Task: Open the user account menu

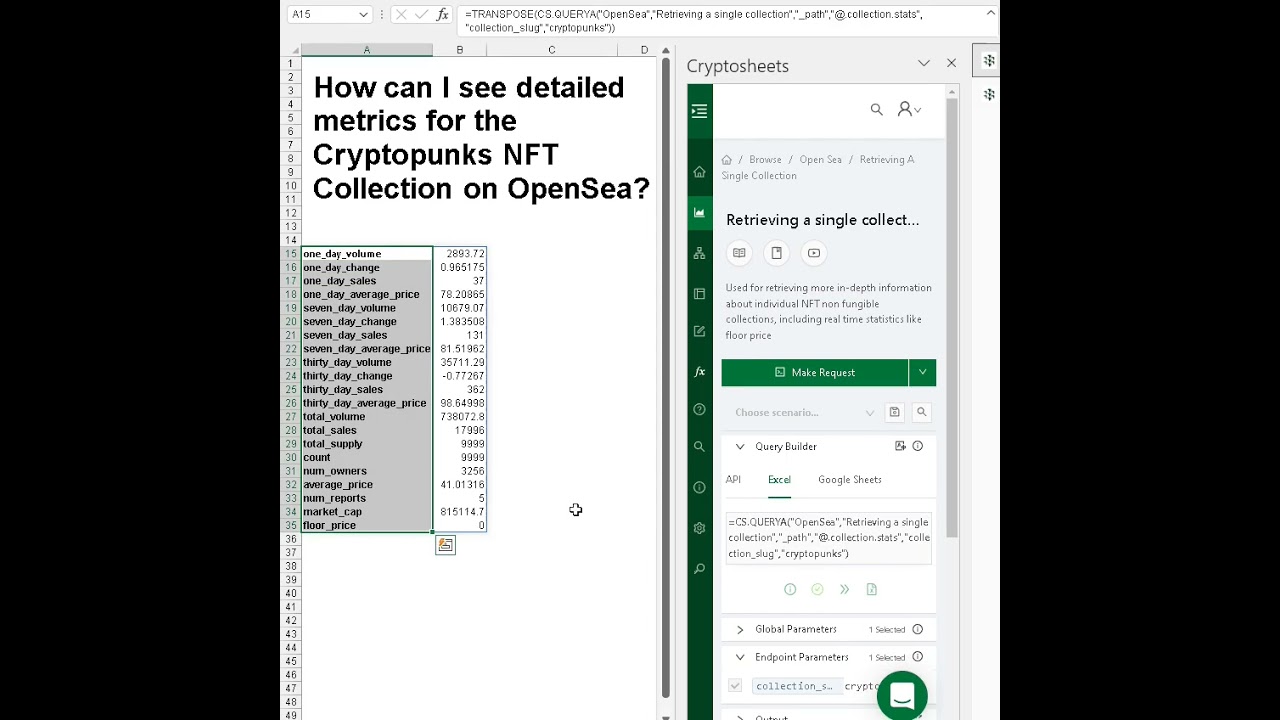Action: [908, 109]
